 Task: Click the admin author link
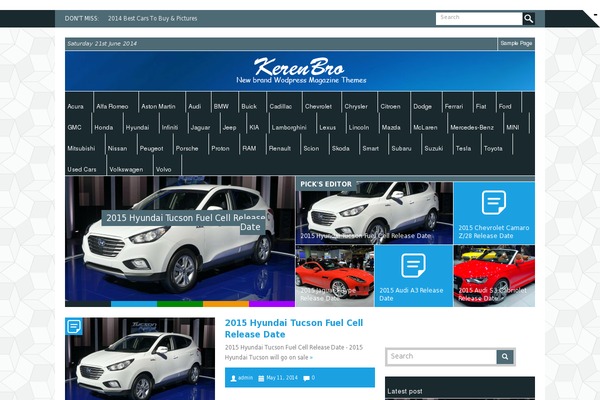click(245, 378)
